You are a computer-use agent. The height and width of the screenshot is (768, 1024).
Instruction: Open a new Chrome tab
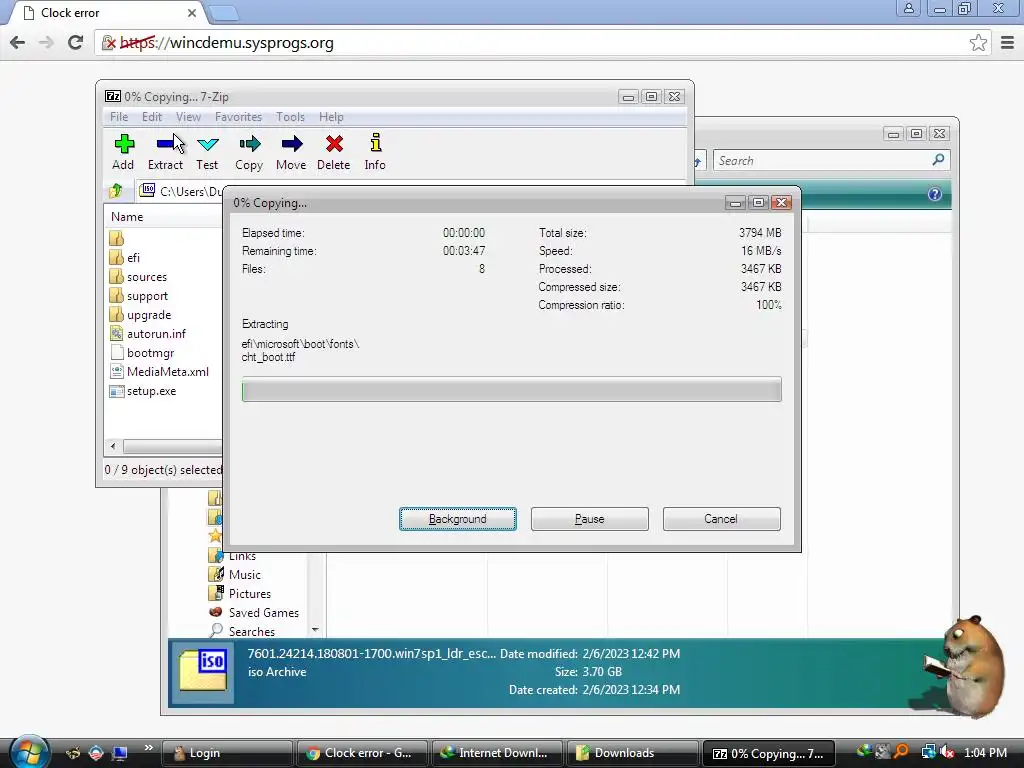pos(225,13)
